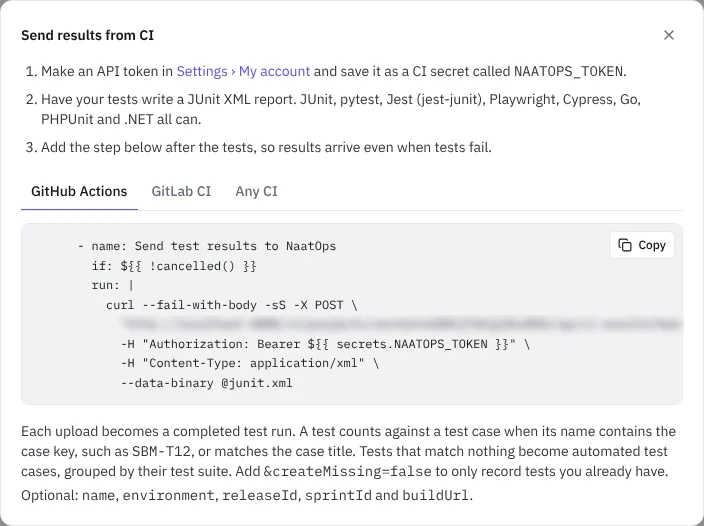Click the 'Content-Type: application/xml' line

(250, 363)
